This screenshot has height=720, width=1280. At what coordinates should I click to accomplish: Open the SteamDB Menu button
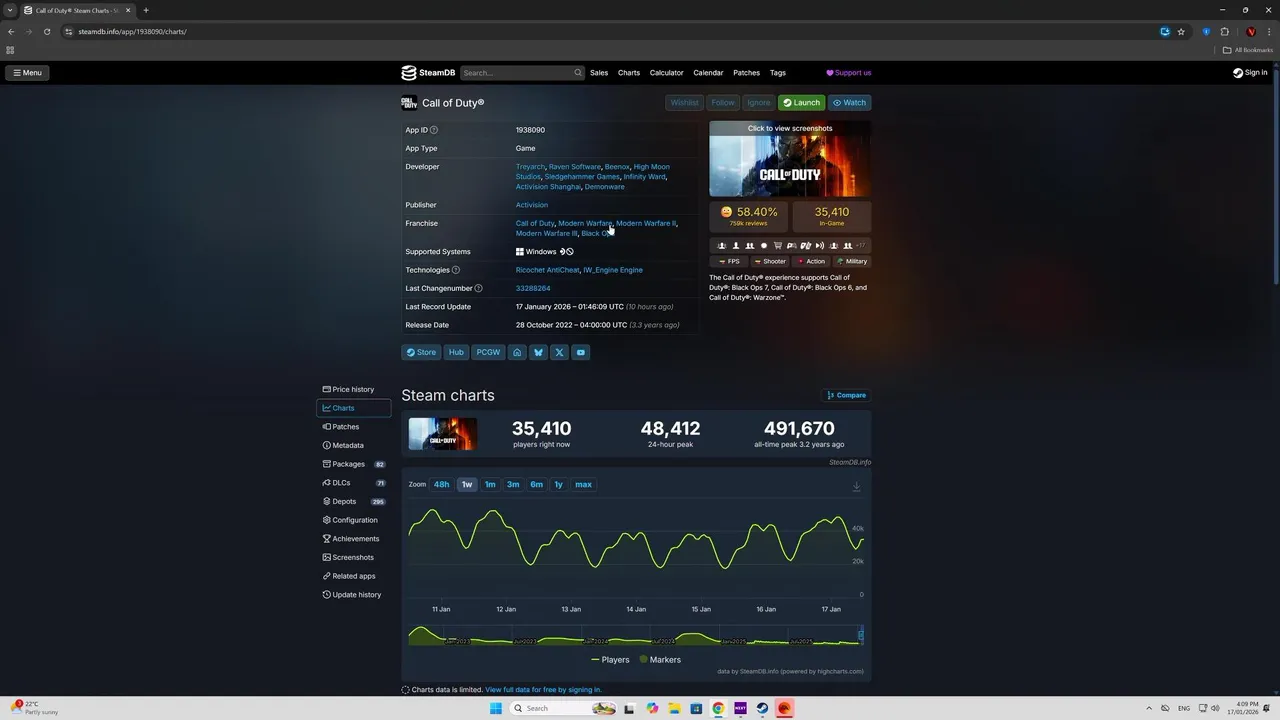click(28, 73)
